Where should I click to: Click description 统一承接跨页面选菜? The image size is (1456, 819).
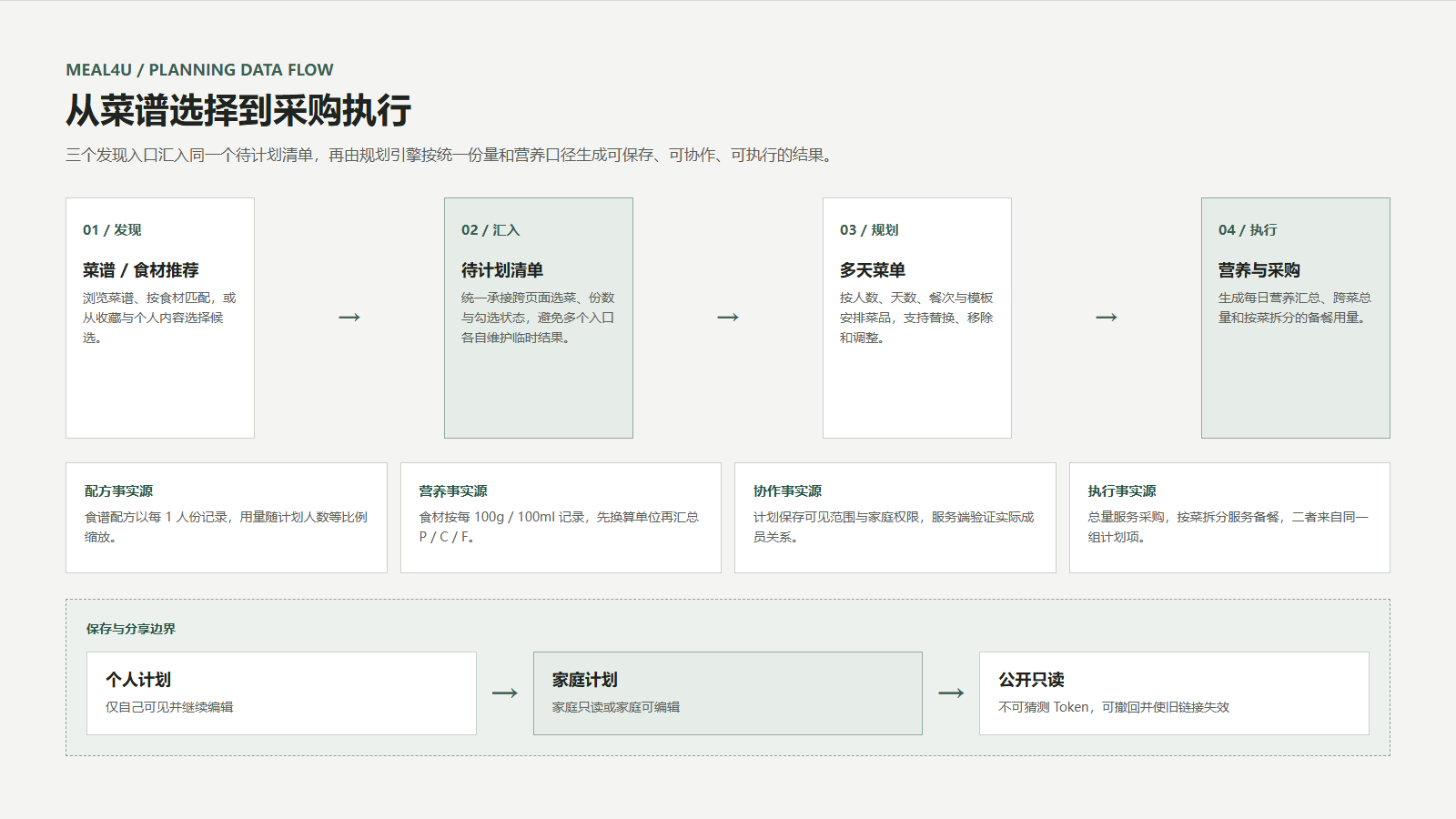click(x=538, y=318)
